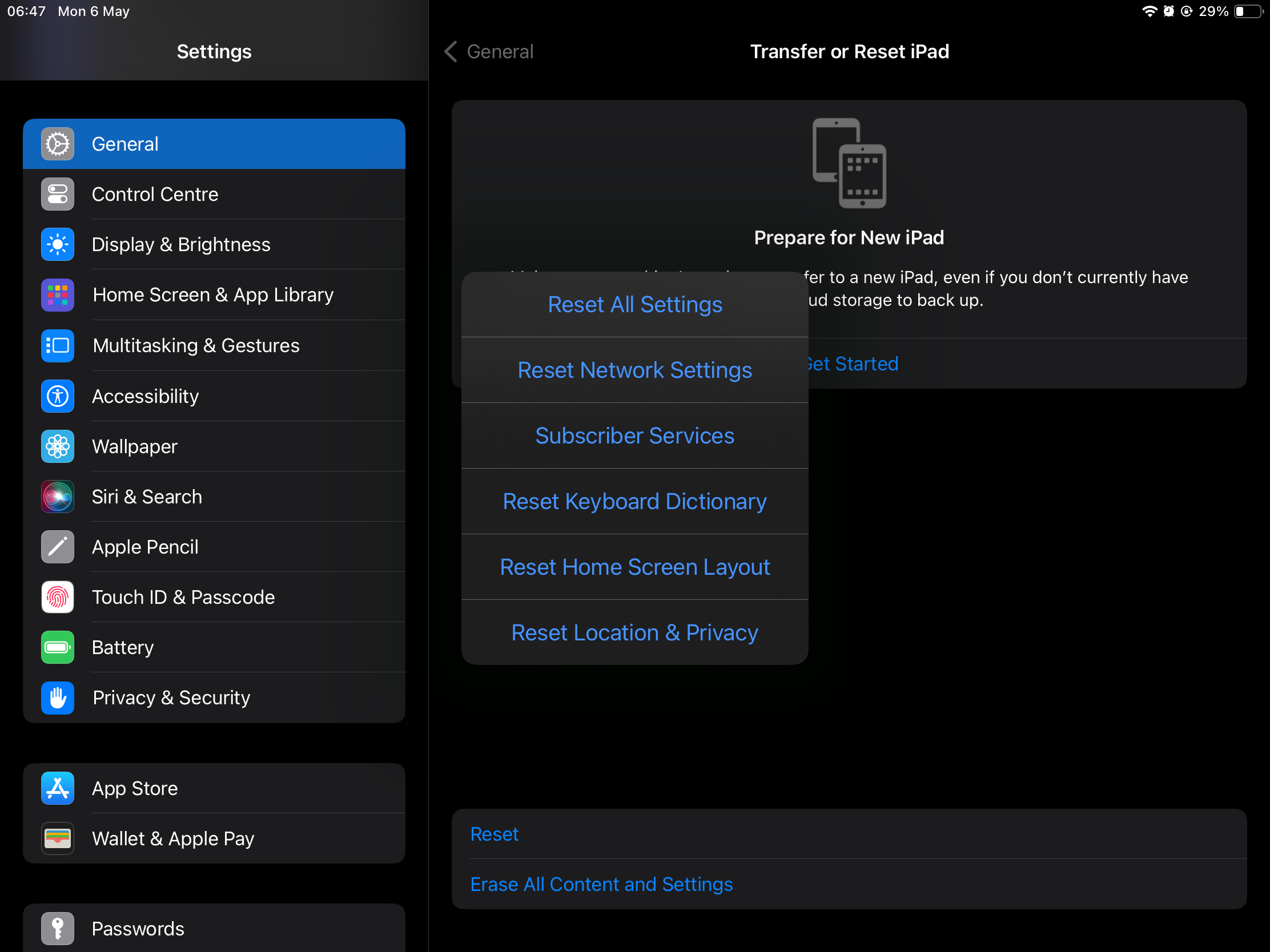The image size is (1270, 952).
Task: Tap the Display & Brightness sun icon
Action: tap(58, 244)
